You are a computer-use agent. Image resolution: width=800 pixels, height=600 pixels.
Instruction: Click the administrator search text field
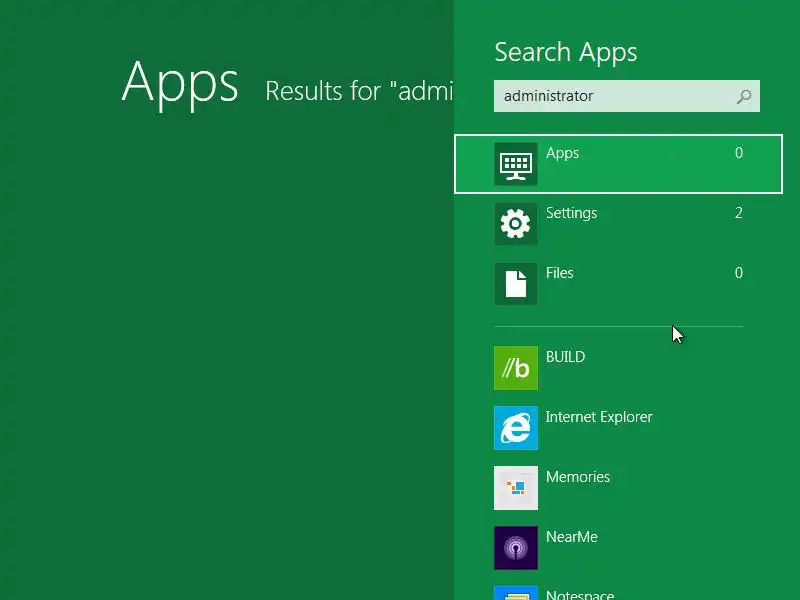(x=627, y=96)
